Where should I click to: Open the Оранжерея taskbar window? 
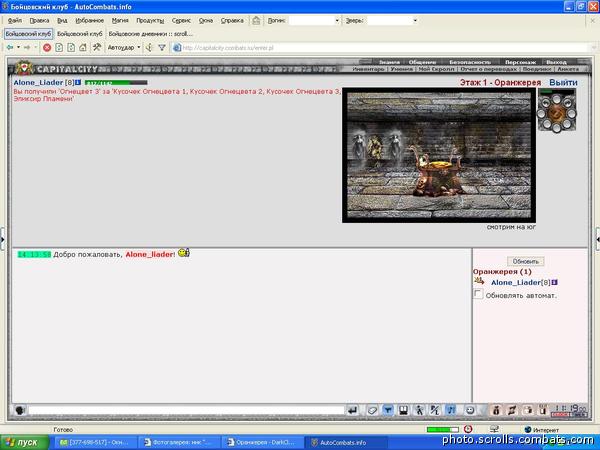point(262,443)
